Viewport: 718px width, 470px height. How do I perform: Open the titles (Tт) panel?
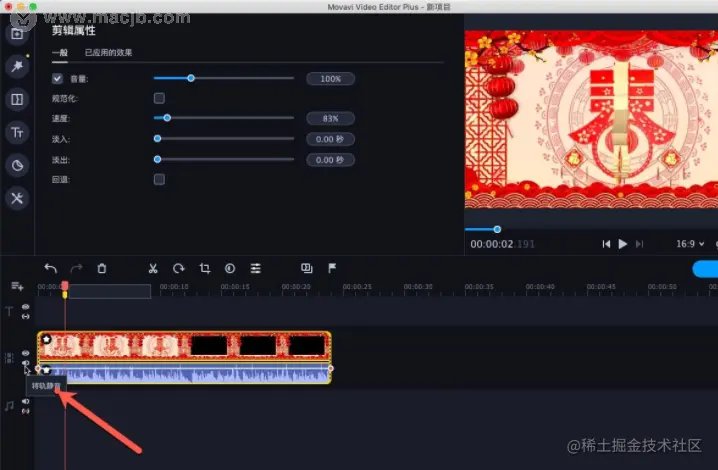point(17,132)
